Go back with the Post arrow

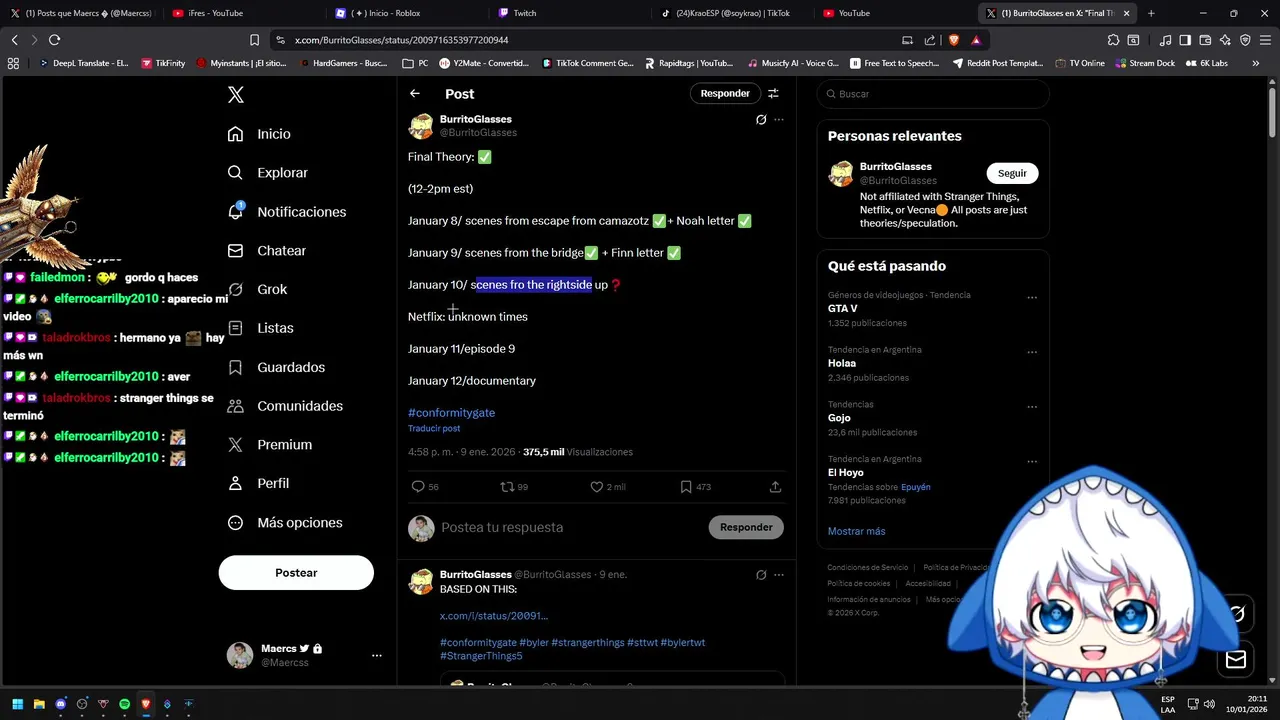(x=415, y=94)
